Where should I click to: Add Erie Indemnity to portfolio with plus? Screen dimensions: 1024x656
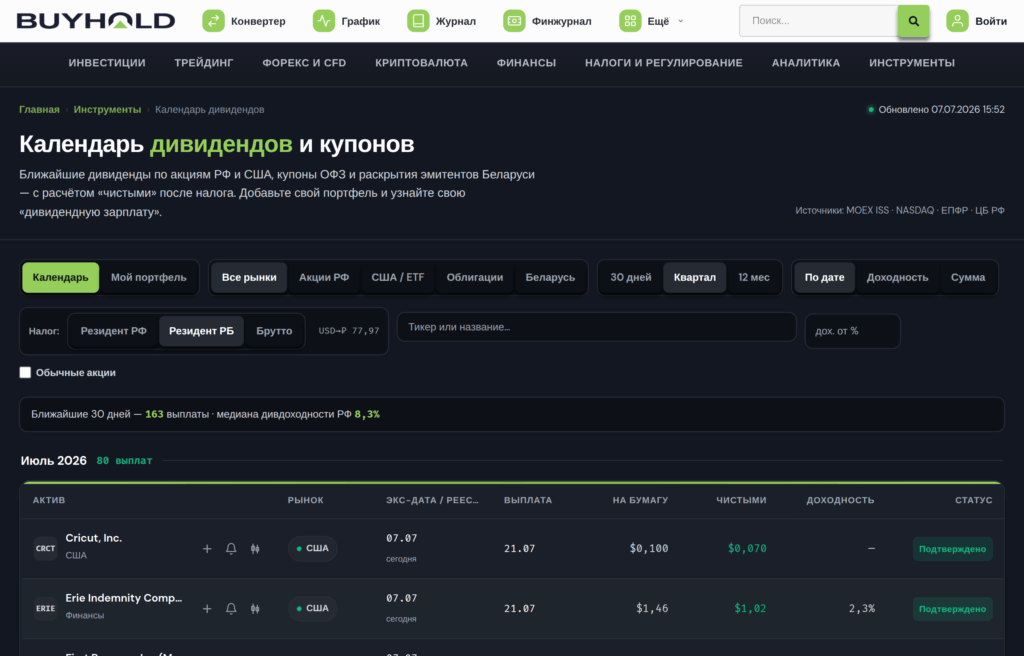click(x=207, y=609)
